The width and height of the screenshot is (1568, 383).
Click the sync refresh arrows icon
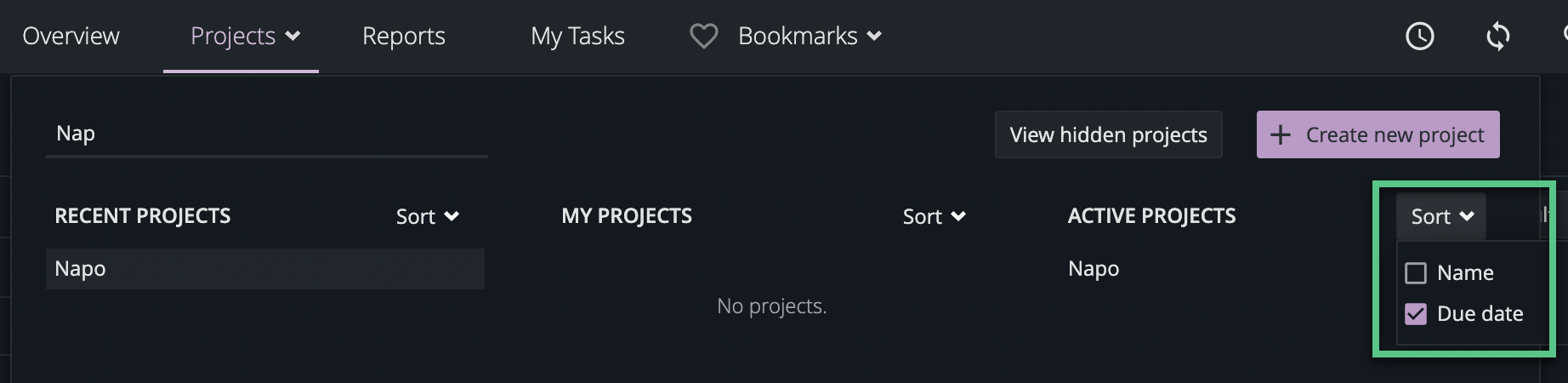(1497, 36)
